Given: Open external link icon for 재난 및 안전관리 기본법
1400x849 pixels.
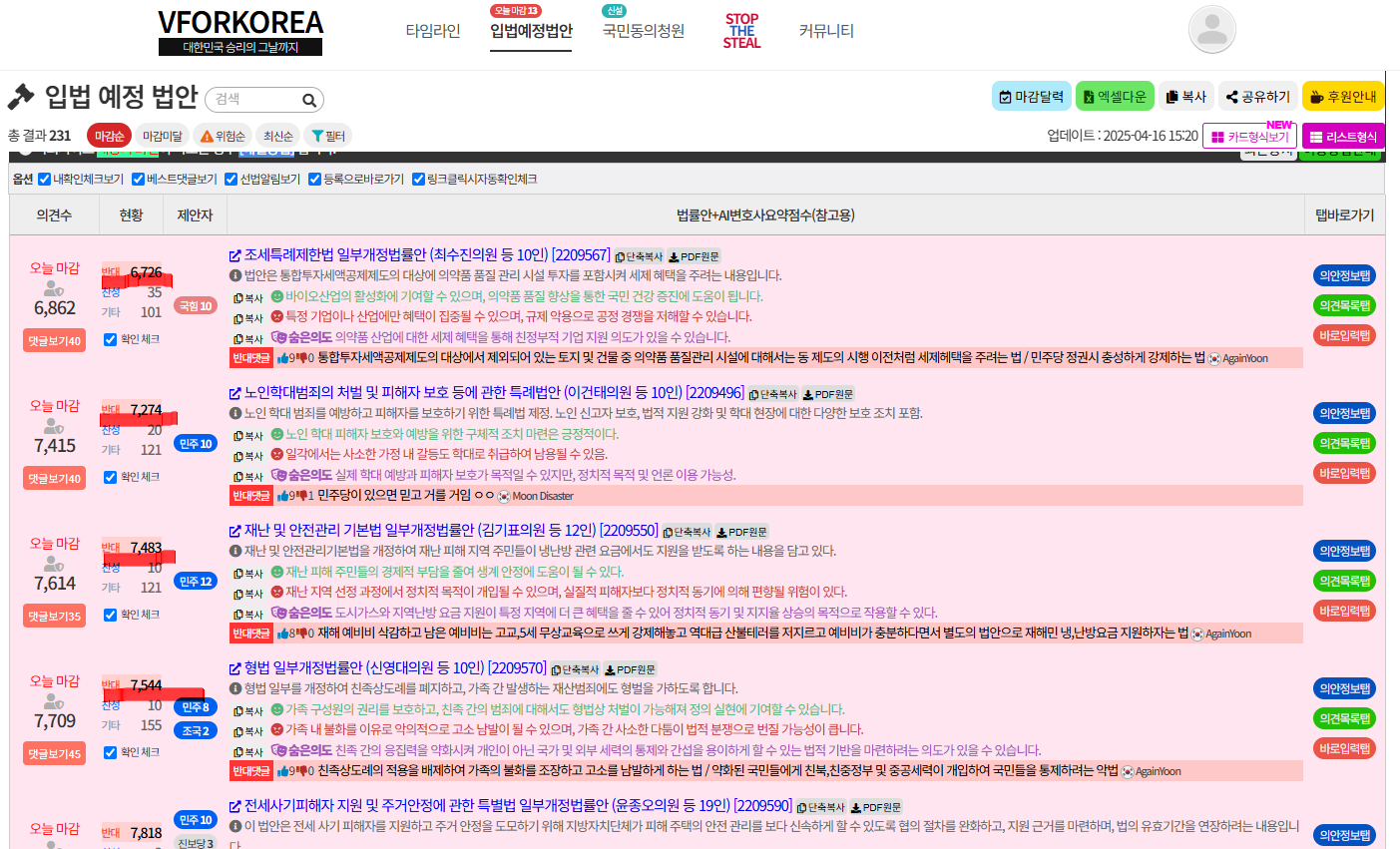Looking at the screenshot, I should 235,531.
